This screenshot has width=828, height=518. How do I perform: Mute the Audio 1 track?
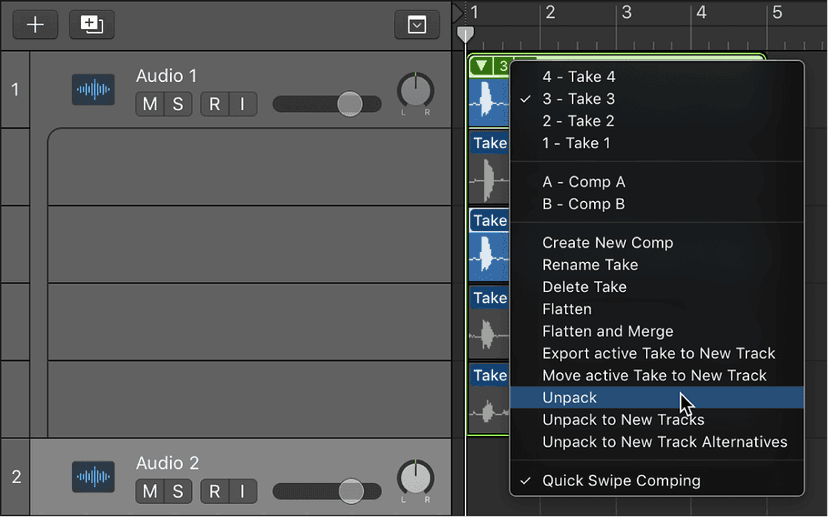150,104
